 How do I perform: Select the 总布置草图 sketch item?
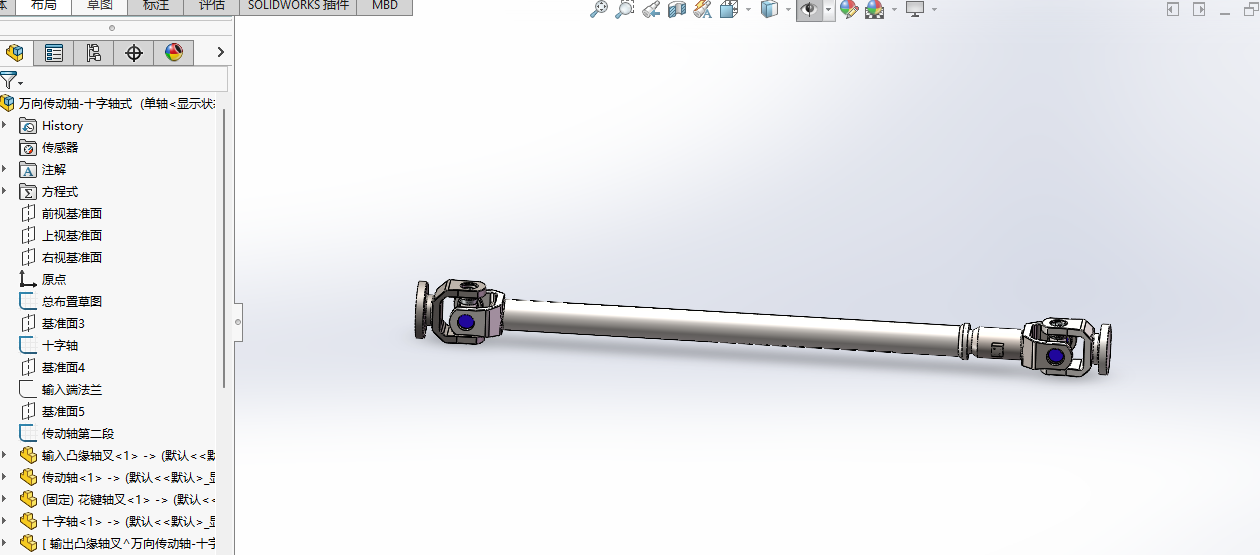pyautogui.click(x=71, y=301)
